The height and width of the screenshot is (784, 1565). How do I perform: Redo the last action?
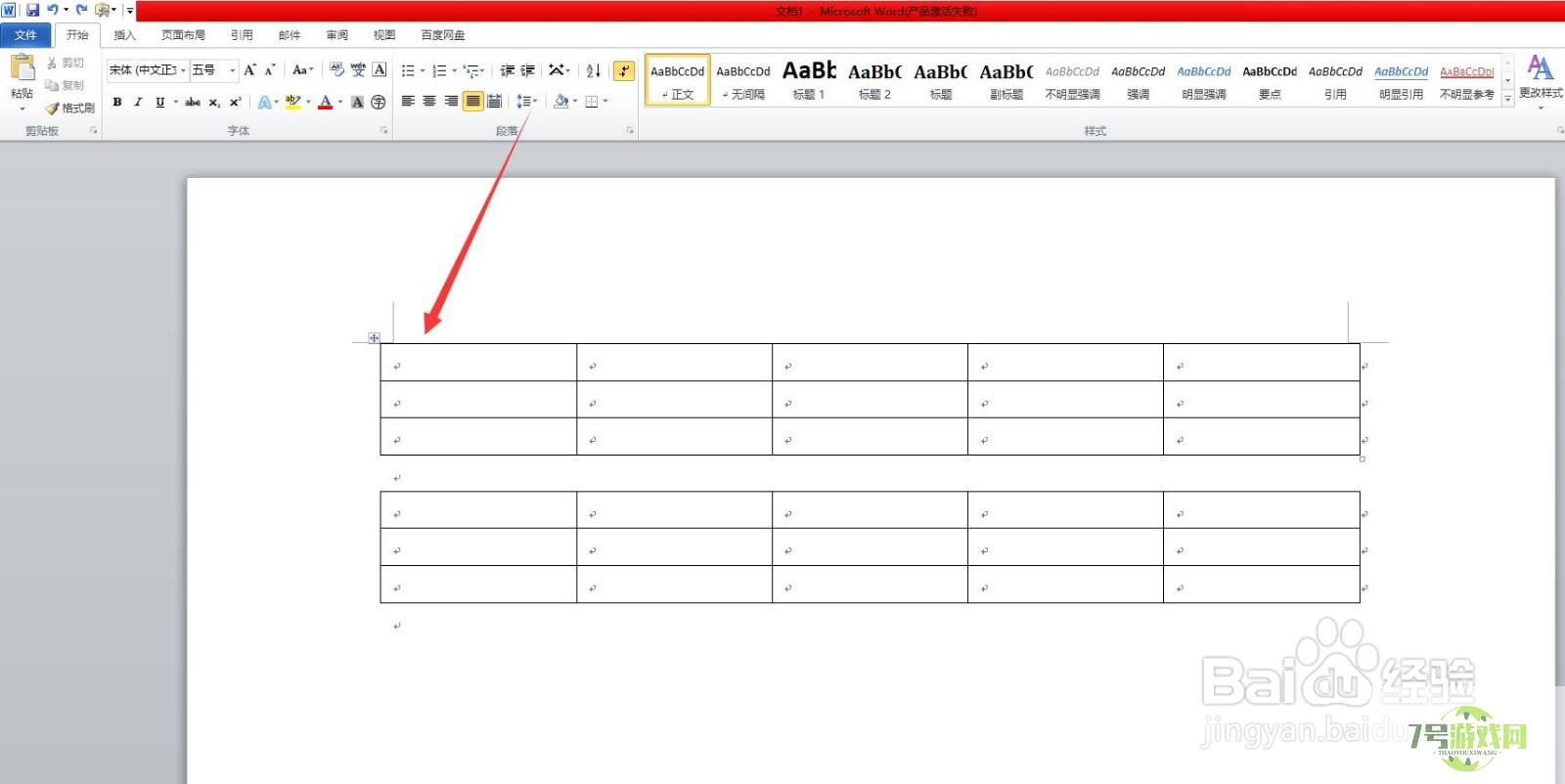click(x=82, y=10)
